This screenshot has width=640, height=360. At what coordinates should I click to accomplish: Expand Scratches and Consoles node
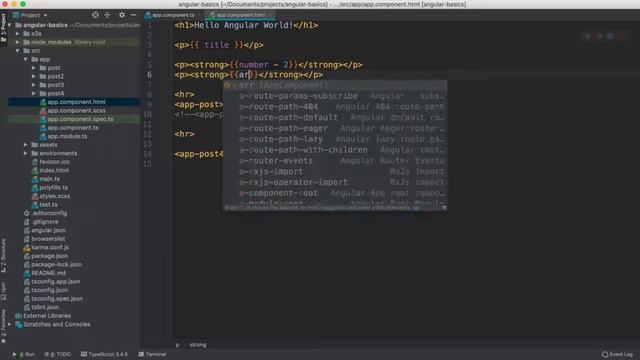coord(10,324)
